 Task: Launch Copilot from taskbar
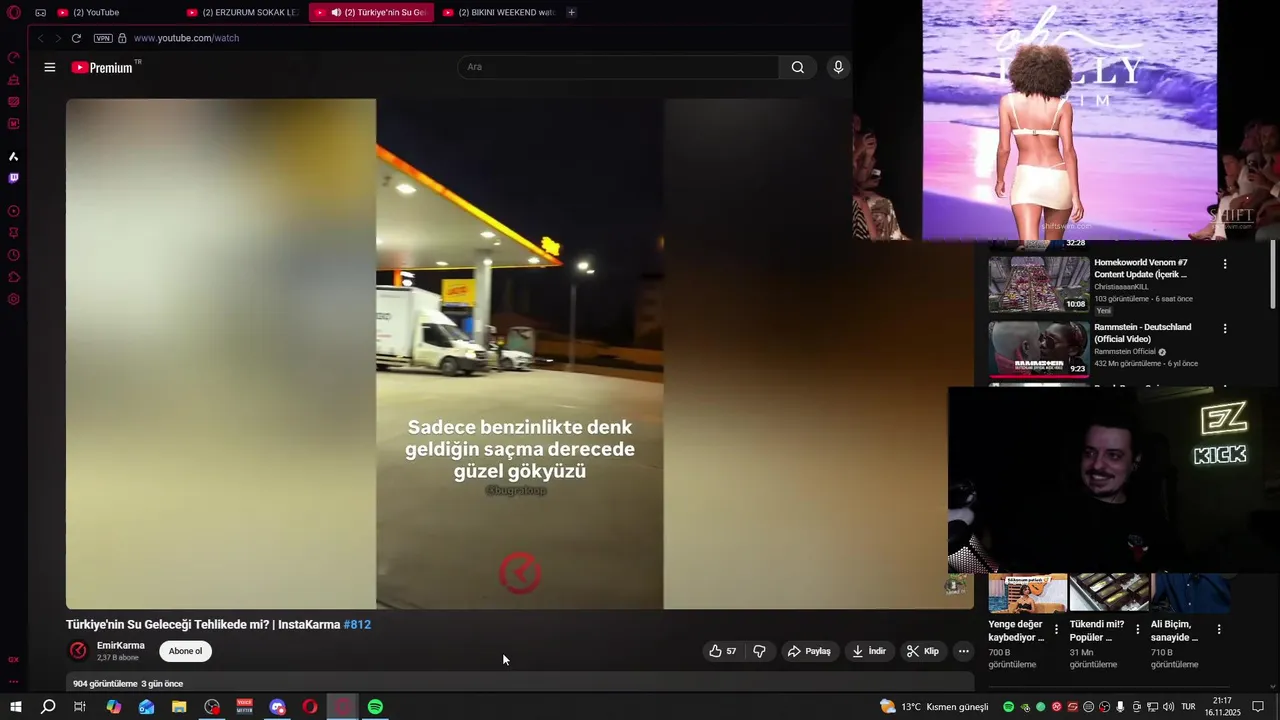[x=114, y=707]
